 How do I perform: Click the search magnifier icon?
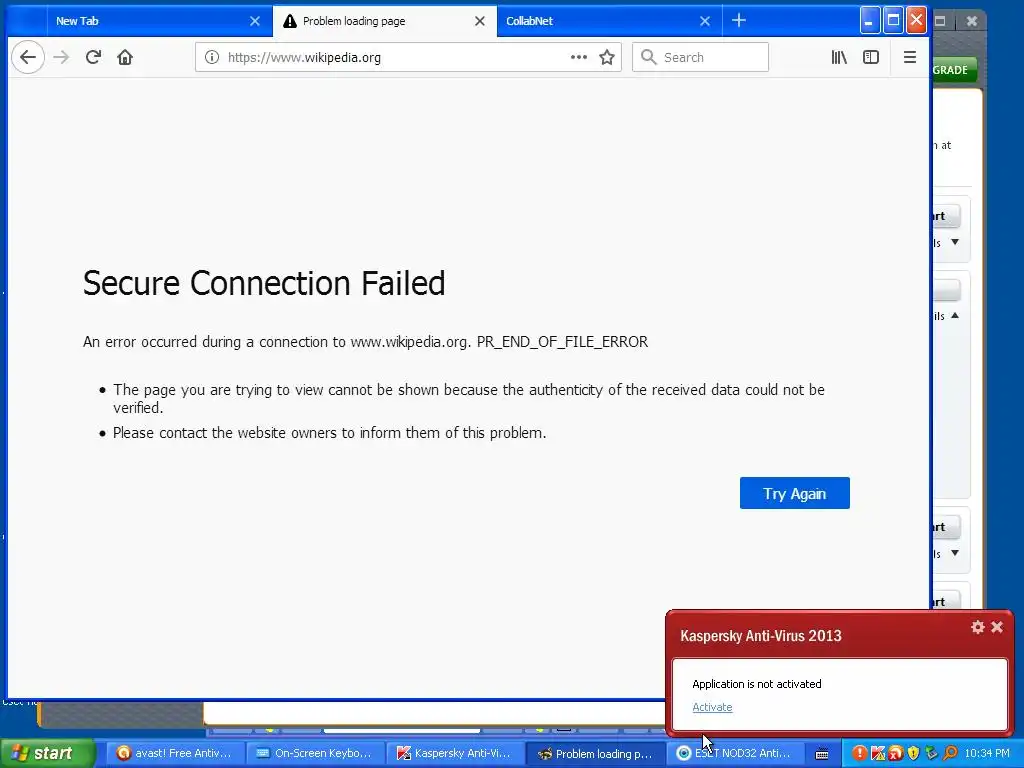pyautogui.click(x=648, y=57)
